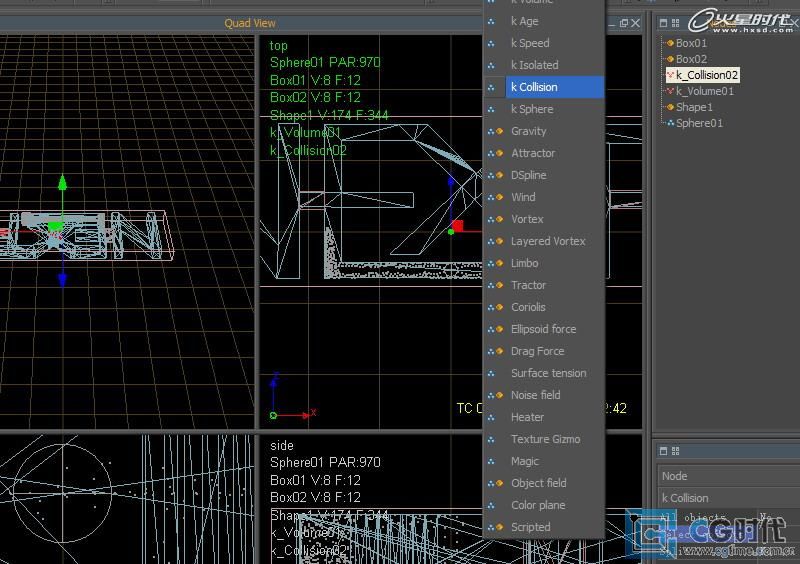Click the Quad View title label
Image resolution: width=800 pixels, height=564 pixels.
click(x=250, y=23)
